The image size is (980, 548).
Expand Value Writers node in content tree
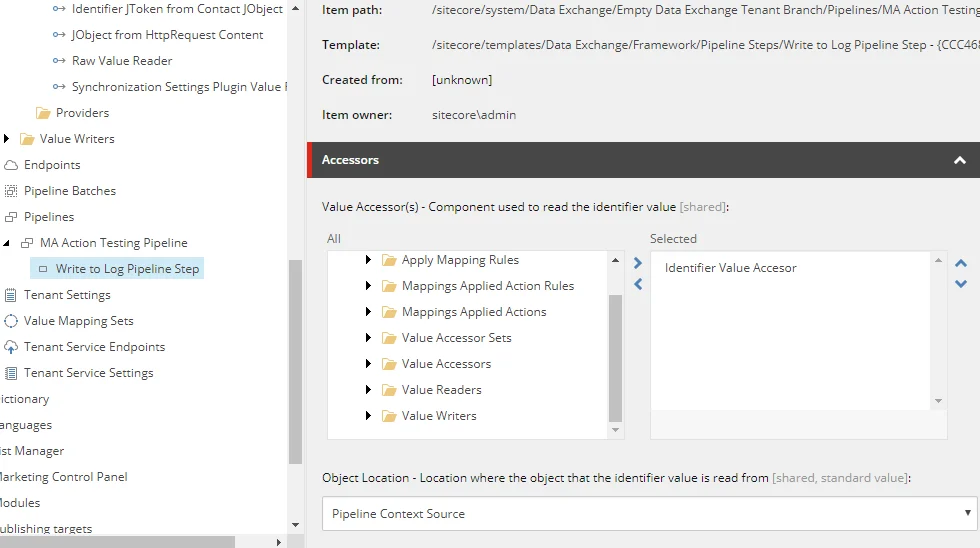pos(6,139)
